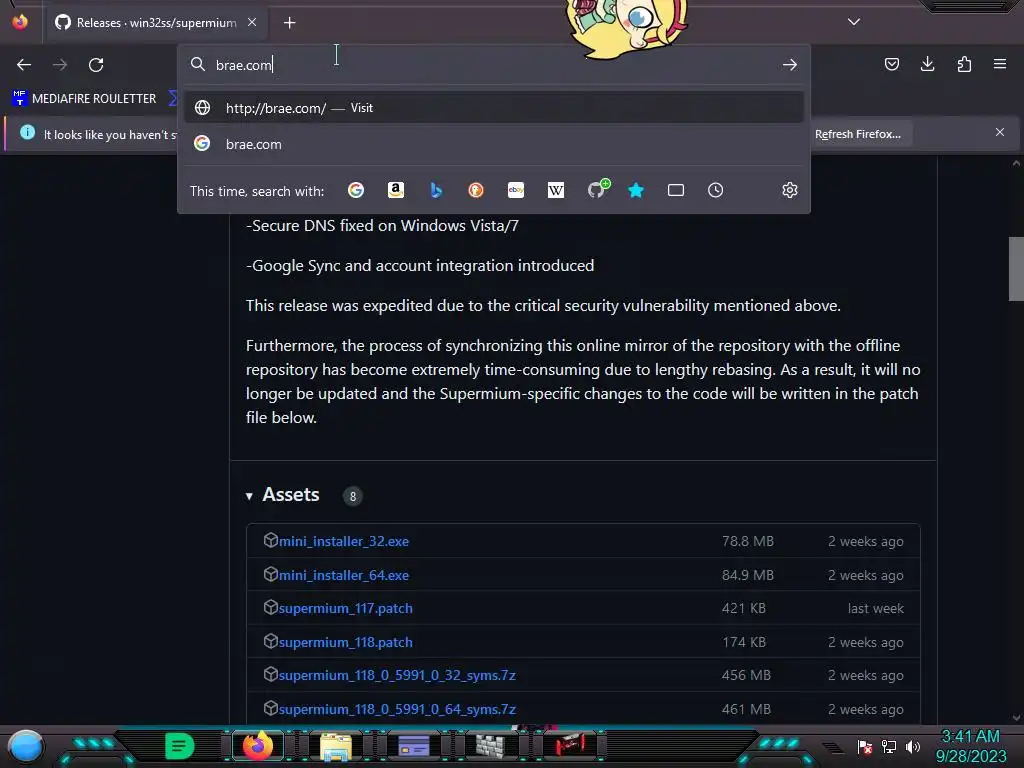The width and height of the screenshot is (1024, 768).
Task: Open the Windows Start orb
Action: [x=26, y=746]
